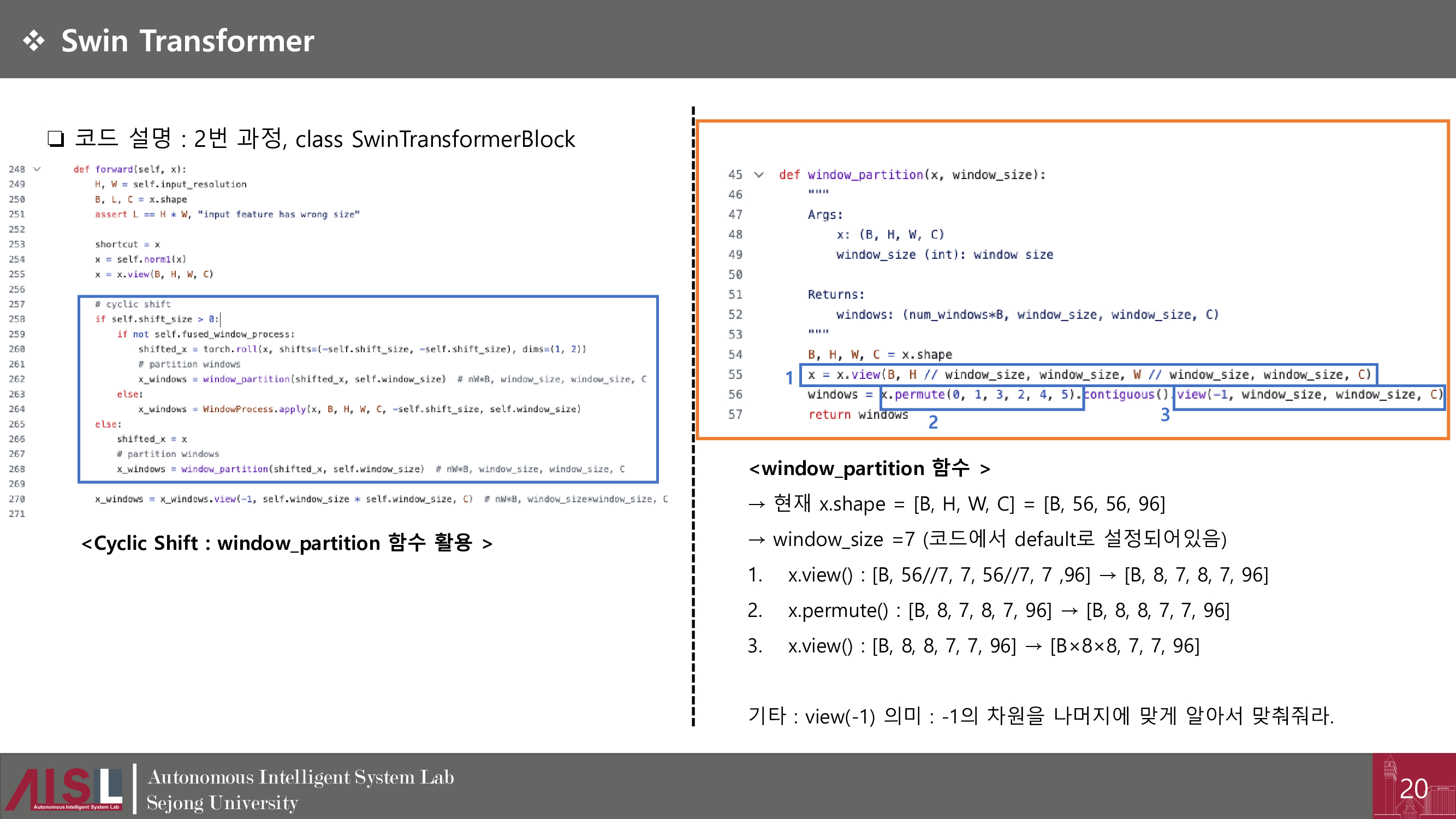Click the Swin Transformer slide title
Viewport: 1456px width, 819px height.
[187, 41]
